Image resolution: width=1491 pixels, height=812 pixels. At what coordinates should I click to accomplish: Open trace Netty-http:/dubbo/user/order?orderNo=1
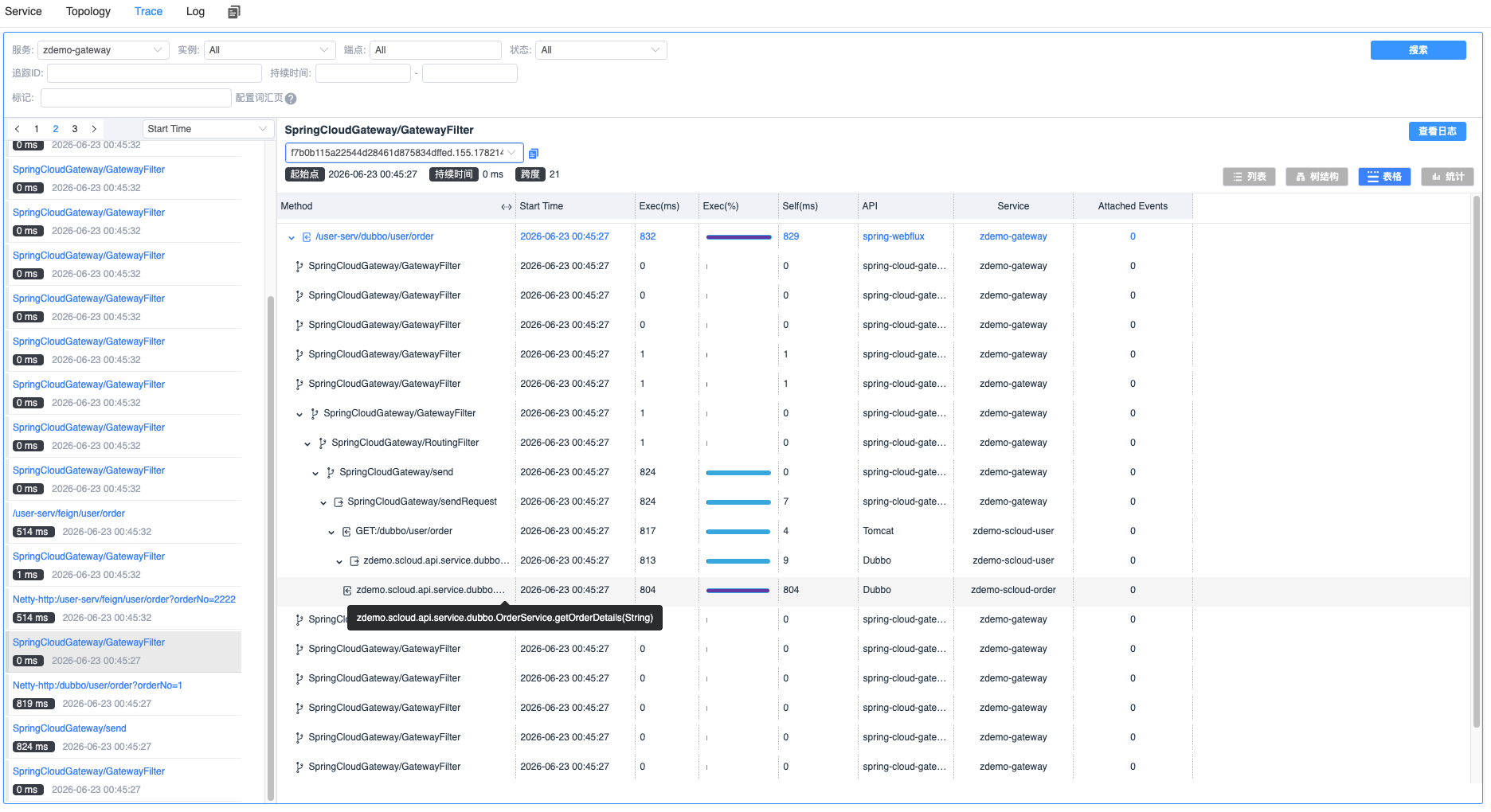[x=97, y=686]
